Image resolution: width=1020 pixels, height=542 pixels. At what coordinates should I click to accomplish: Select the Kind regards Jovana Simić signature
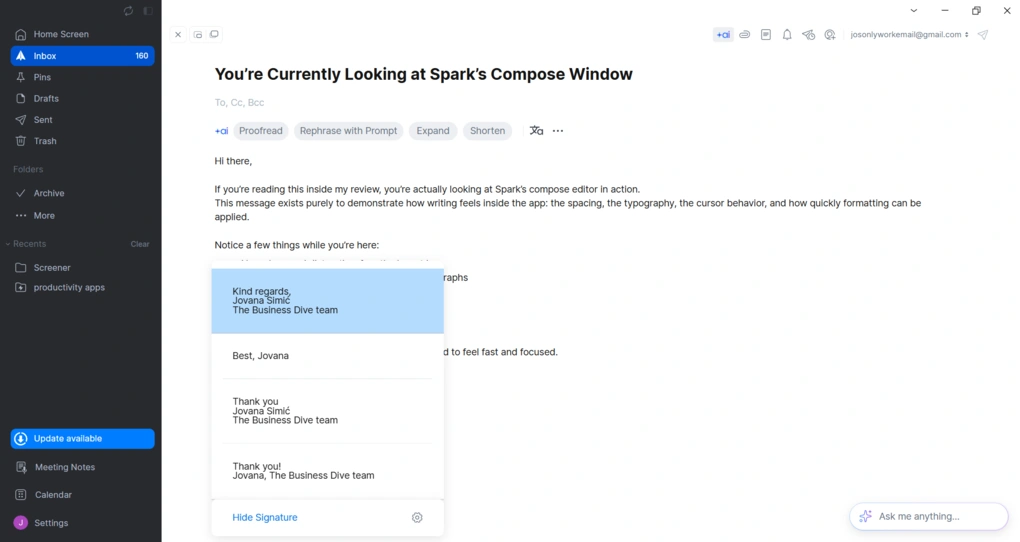click(327, 301)
